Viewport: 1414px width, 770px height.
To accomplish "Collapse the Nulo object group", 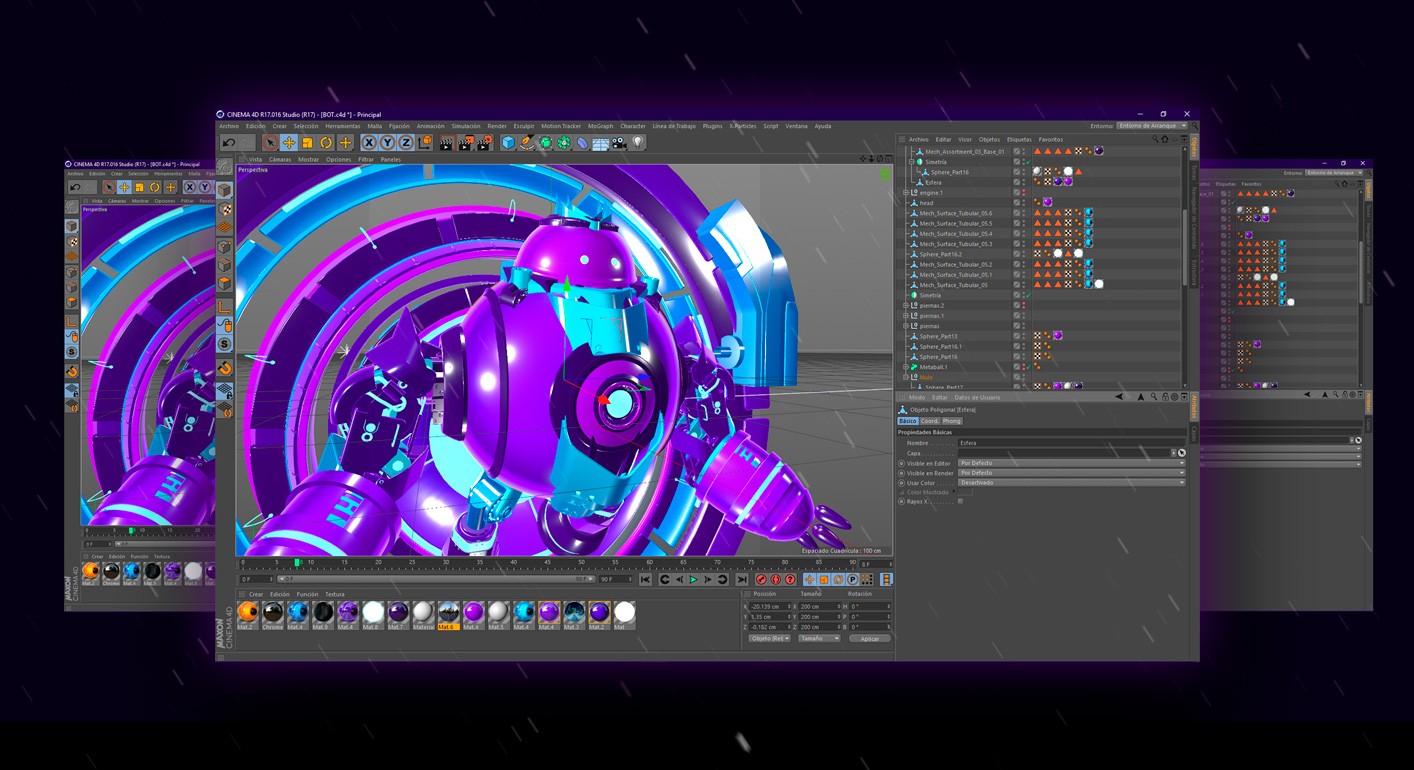I will point(905,377).
